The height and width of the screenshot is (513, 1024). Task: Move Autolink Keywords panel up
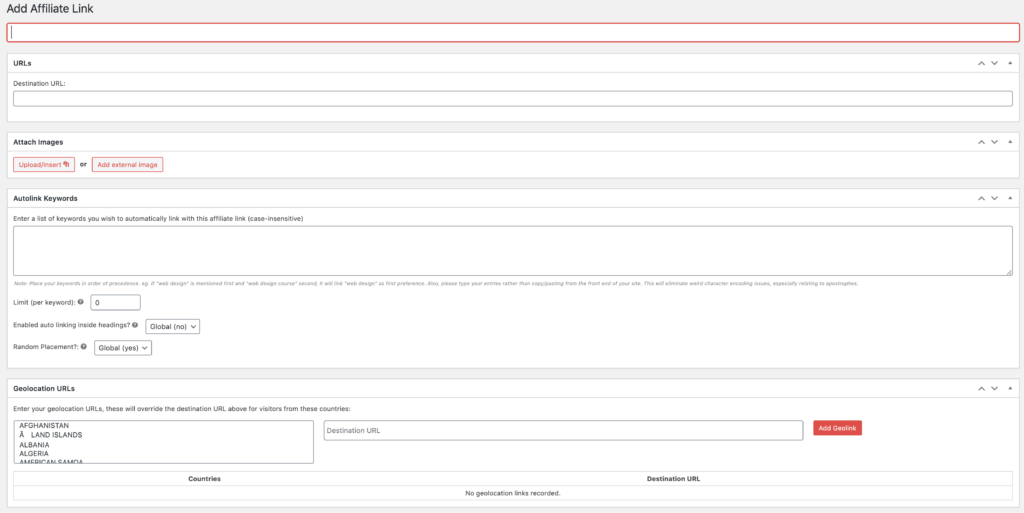[981, 198]
